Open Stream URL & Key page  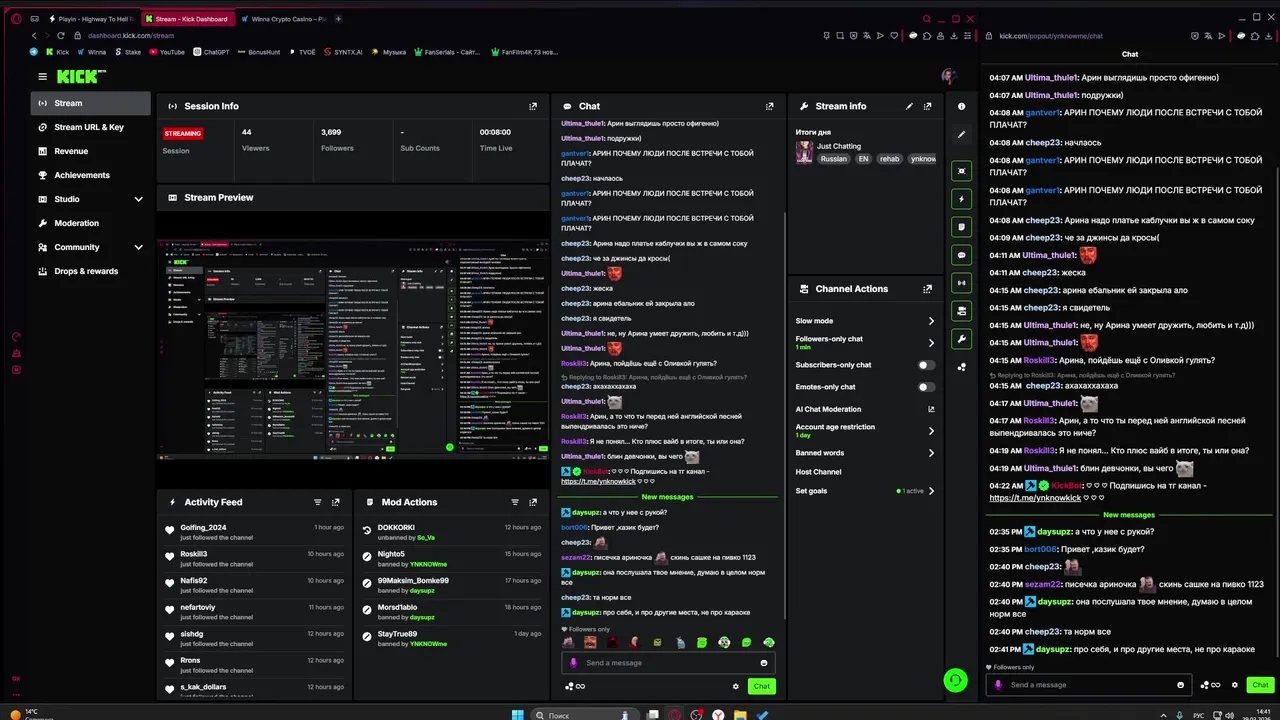click(x=91, y=127)
